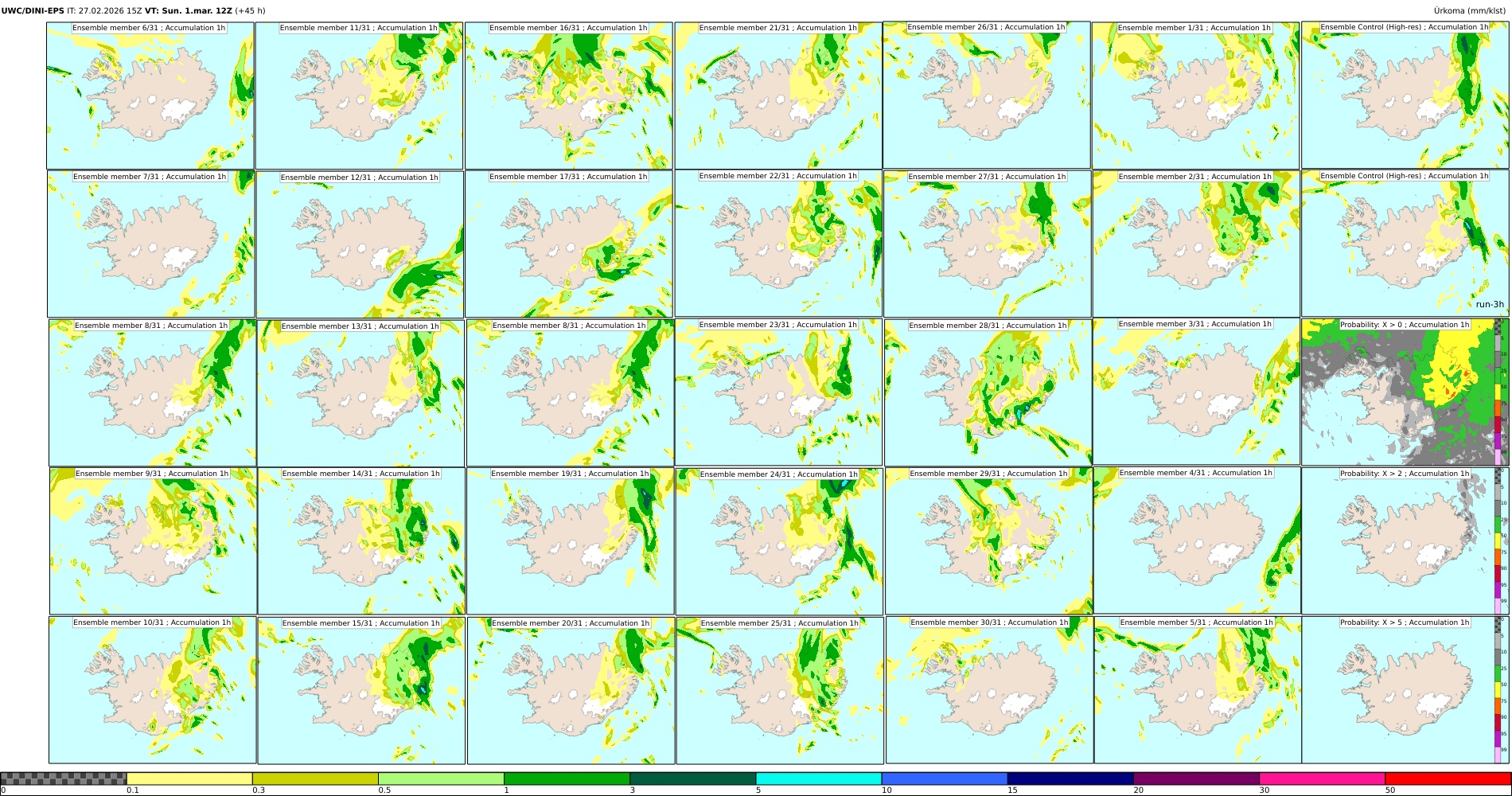Select the blue 10–15 legend swatch
This screenshot has height=796, width=1512.
(945, 778)
